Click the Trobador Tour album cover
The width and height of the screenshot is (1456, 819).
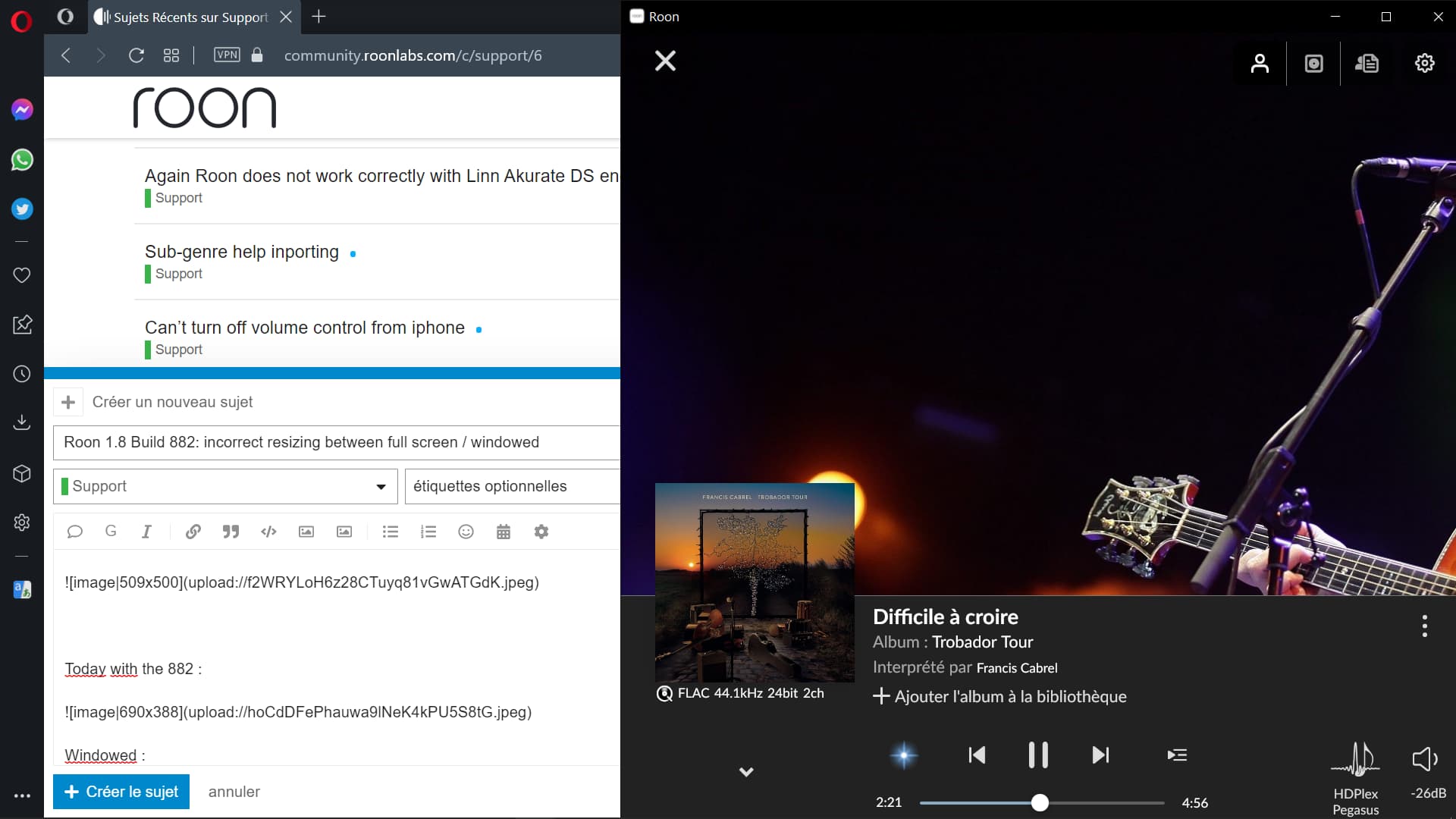[755, 582]
